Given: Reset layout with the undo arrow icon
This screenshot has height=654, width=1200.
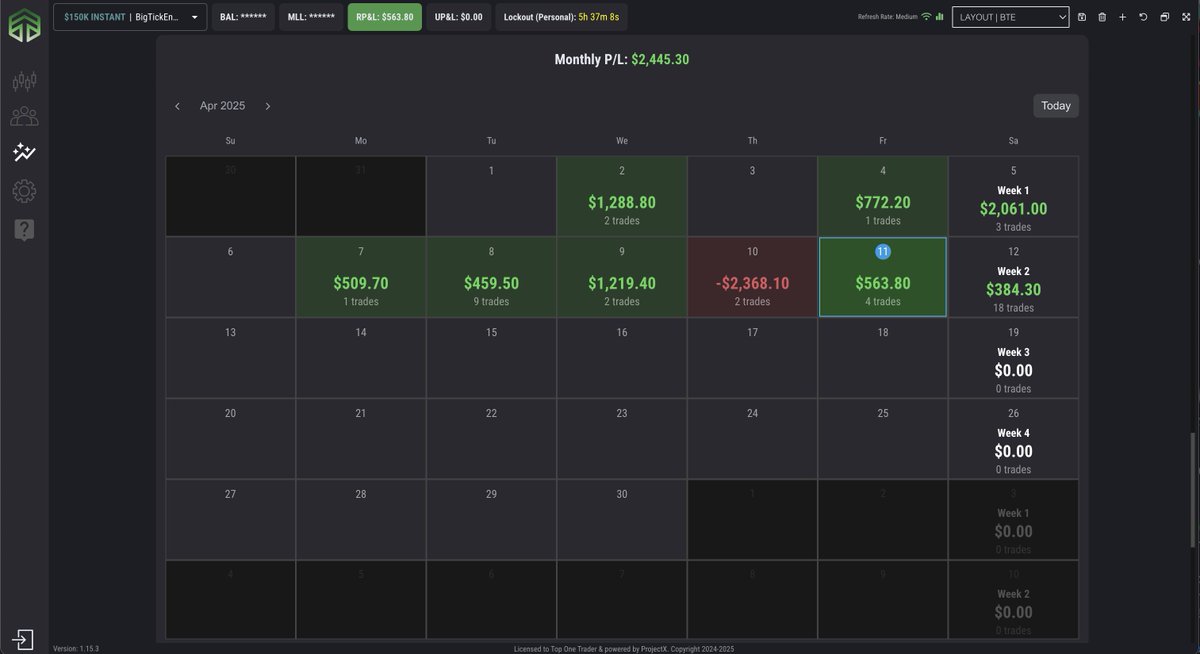Looking at the screenshot, I should [1143, 17].
